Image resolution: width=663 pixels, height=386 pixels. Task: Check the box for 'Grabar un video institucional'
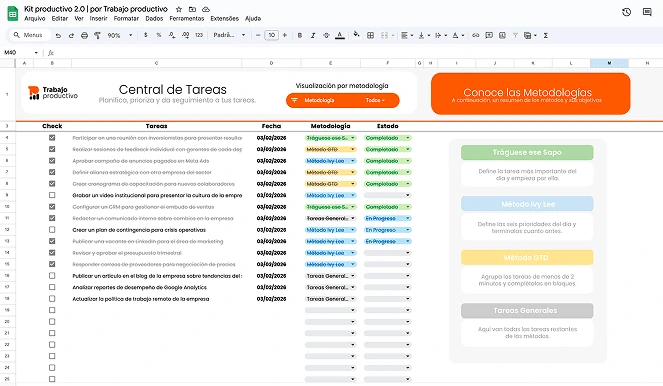52,195
